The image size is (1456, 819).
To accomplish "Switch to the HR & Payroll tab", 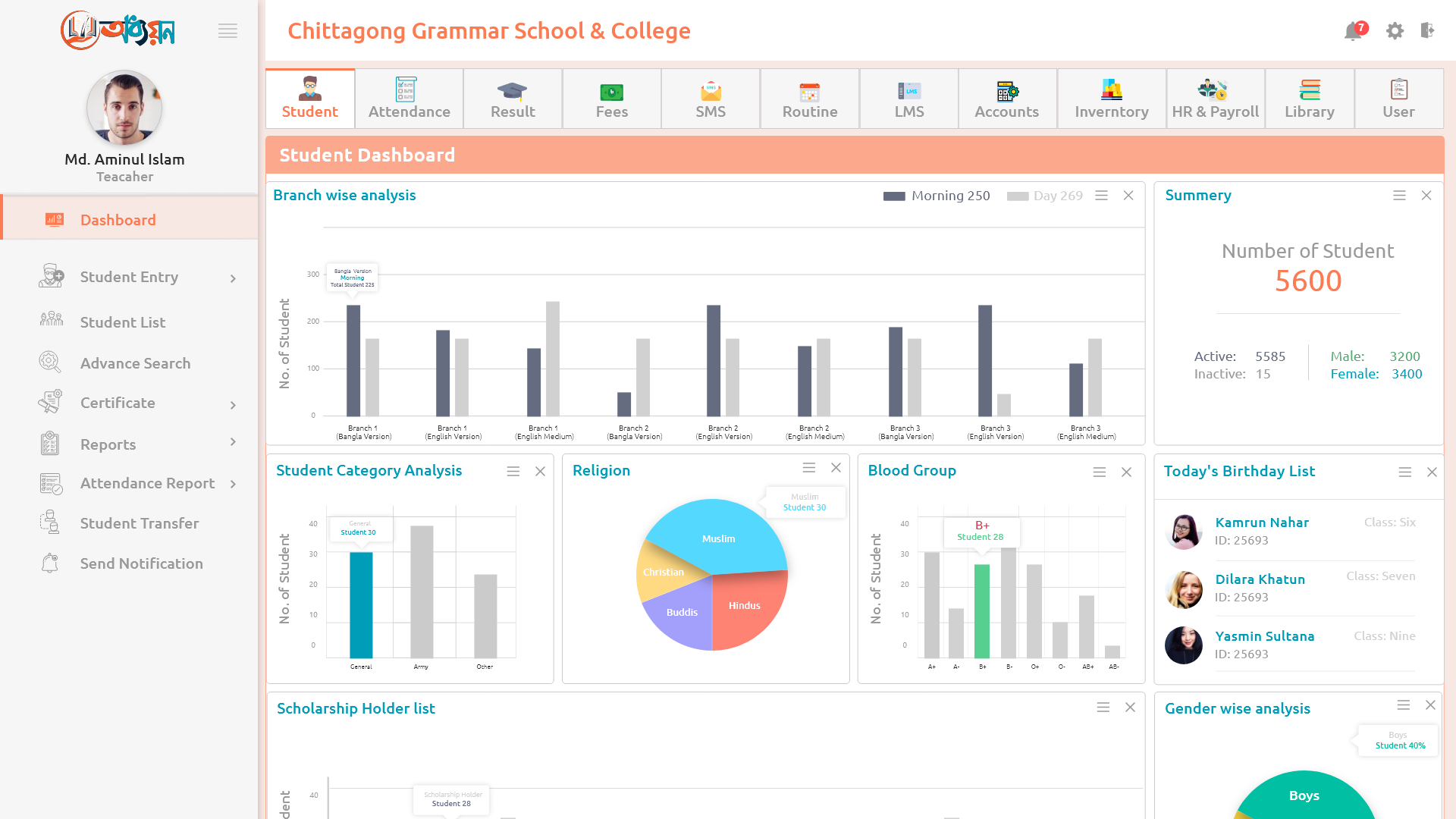I will (1215, 99).
